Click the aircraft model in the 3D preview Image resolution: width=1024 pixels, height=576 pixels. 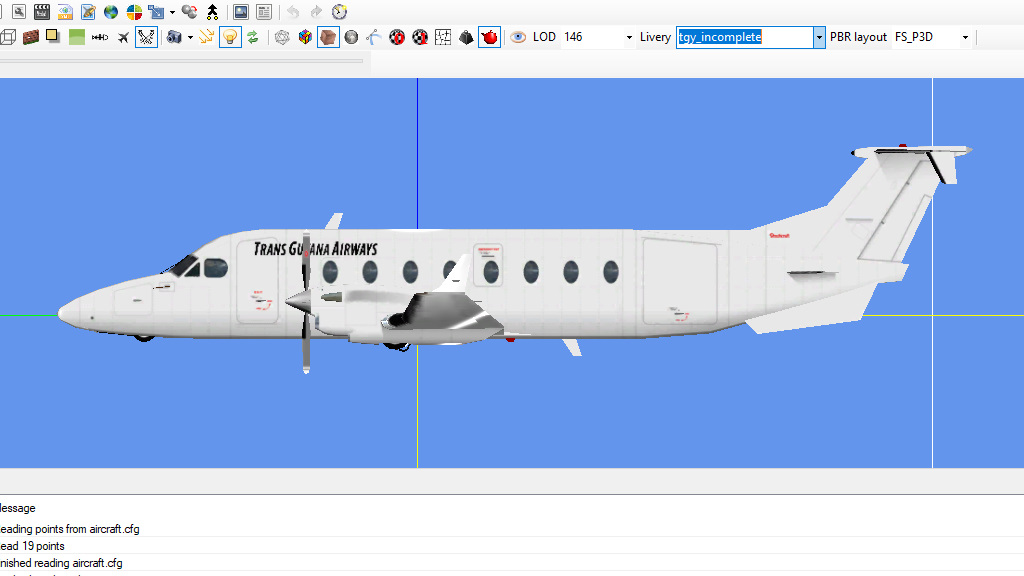[x=515, y=259]
